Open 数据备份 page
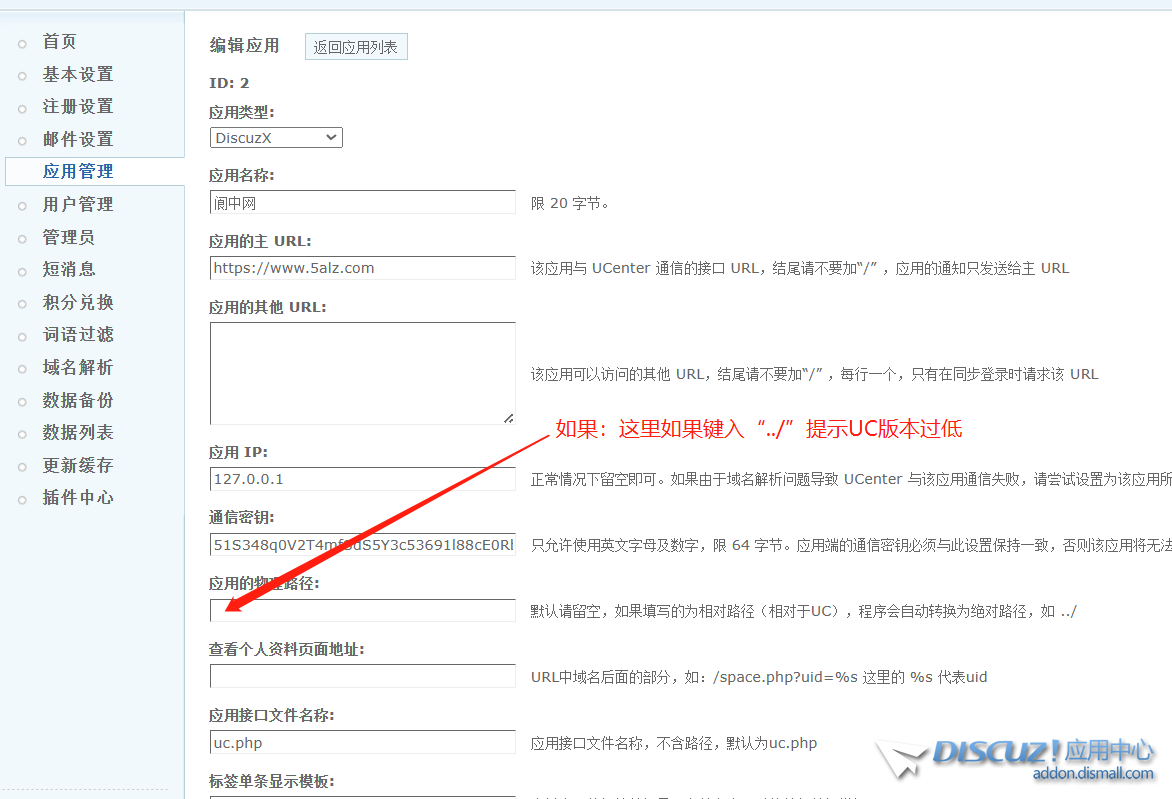1172x799 pixels. point(77,401)
